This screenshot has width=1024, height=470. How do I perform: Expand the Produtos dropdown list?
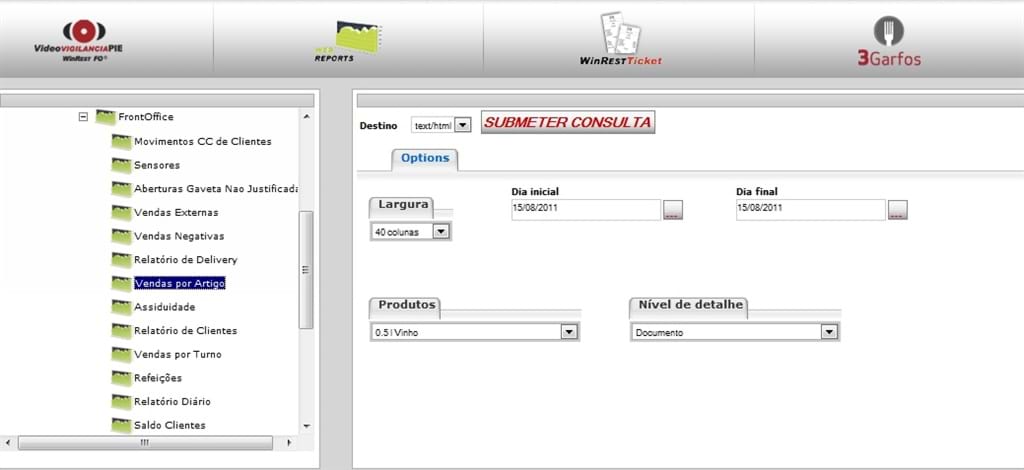coord(569,332)
